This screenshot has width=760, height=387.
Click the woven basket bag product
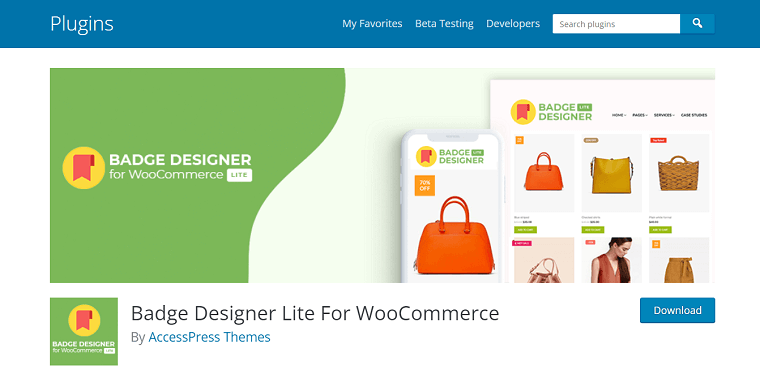pyautogui.click(x=679, y=174)
